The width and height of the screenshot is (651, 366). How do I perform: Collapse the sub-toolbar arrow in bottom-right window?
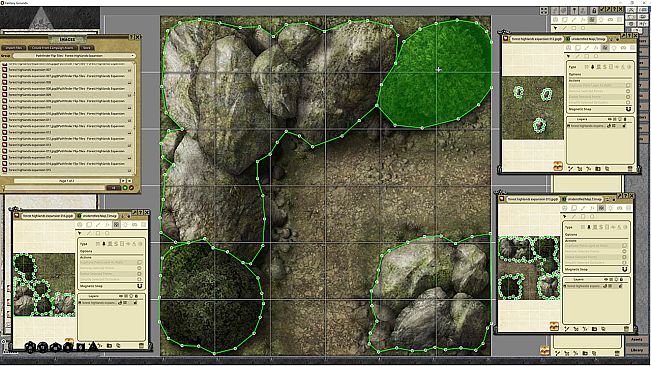pos(564,216)
